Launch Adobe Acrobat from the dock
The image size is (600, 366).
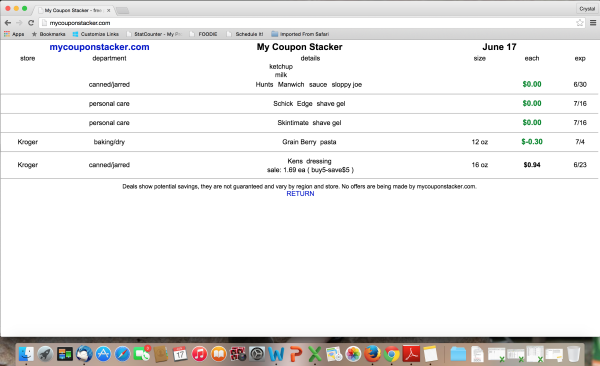coord(411,354)
